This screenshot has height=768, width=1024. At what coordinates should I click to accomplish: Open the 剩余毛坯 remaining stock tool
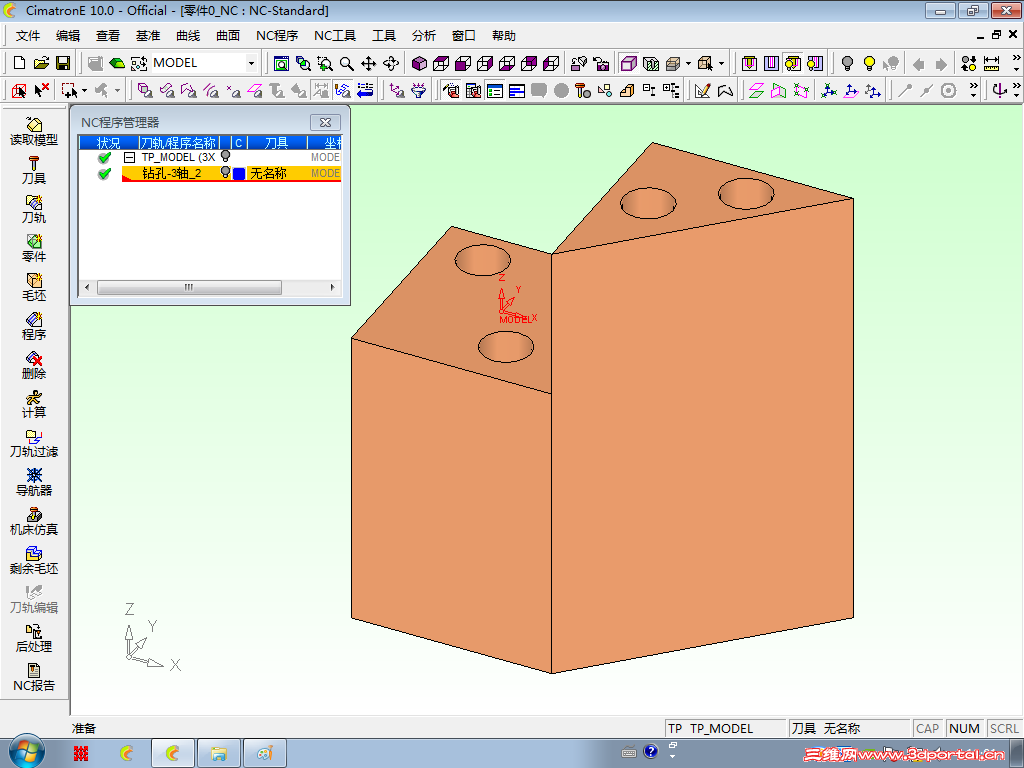pyautogui.click(x=34, y=560)
